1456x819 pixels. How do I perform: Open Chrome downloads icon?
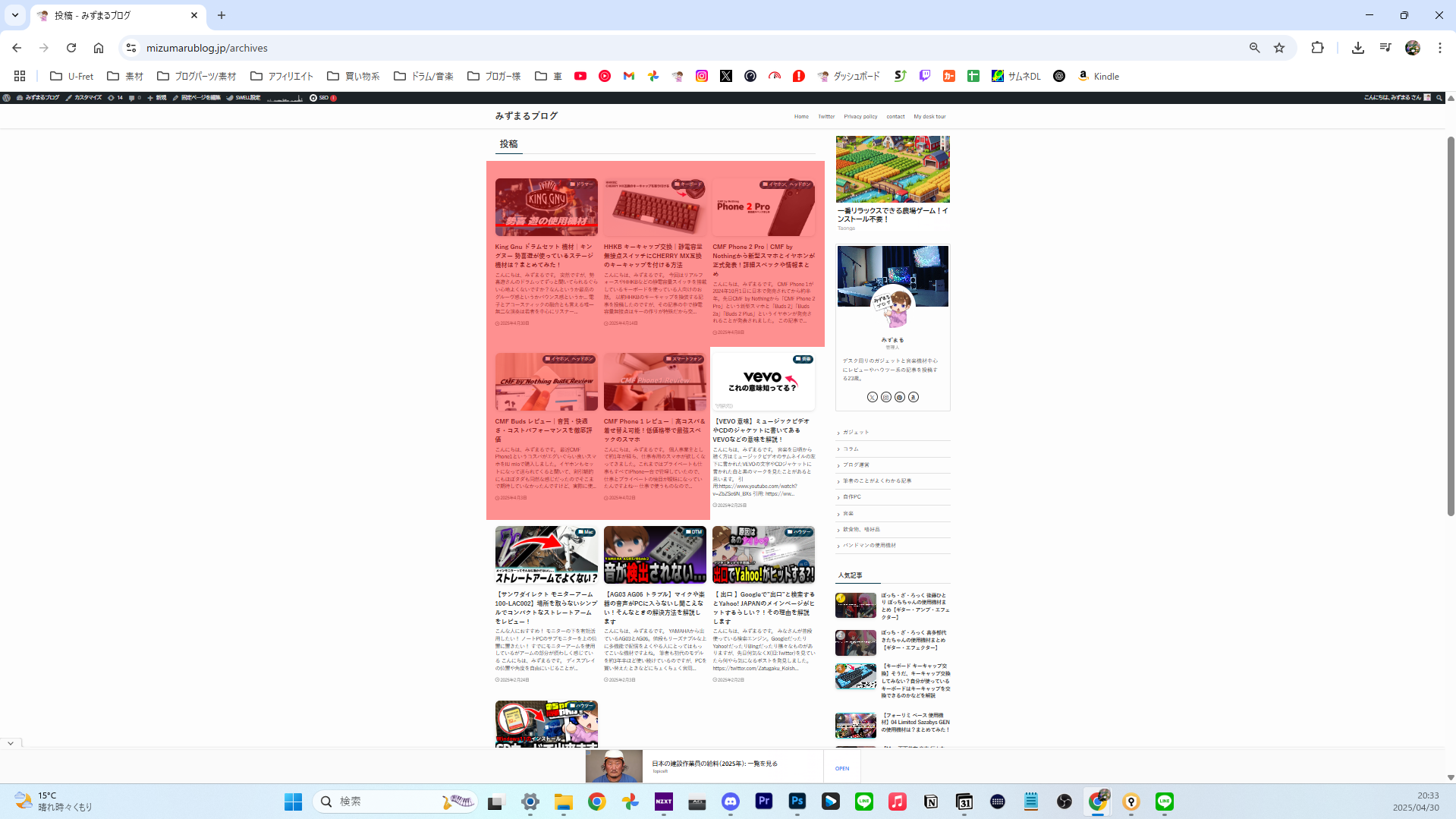[x=1358, y=48]
